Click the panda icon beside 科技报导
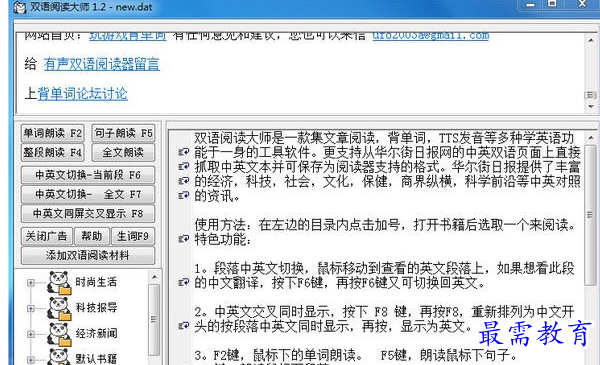 (59, 308)
